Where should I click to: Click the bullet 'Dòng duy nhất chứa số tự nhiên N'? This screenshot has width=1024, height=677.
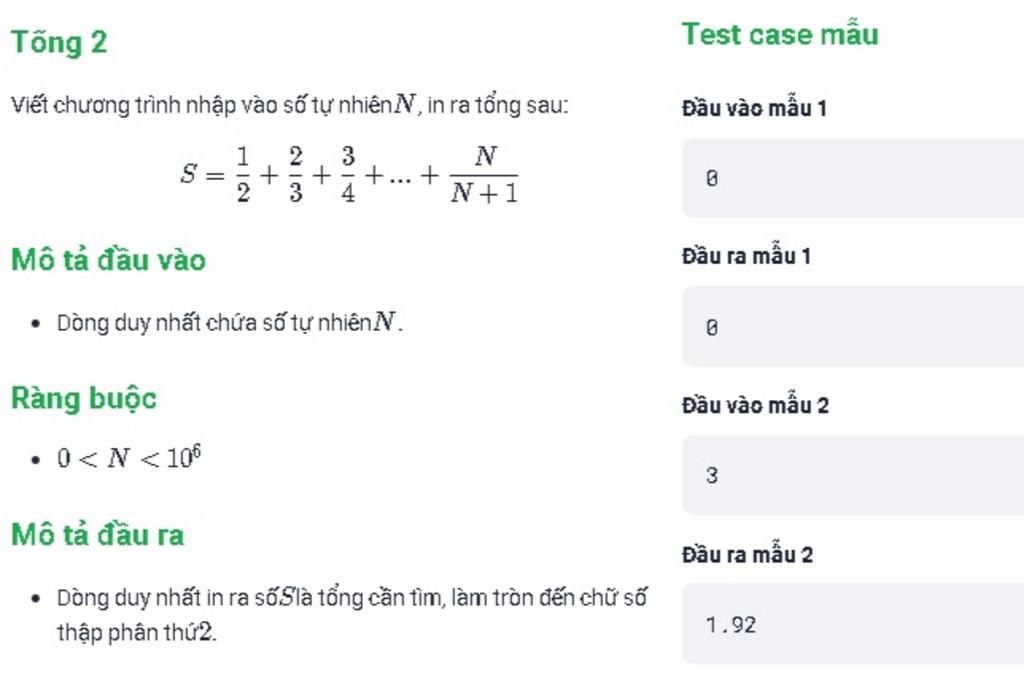tap(230, 322)
